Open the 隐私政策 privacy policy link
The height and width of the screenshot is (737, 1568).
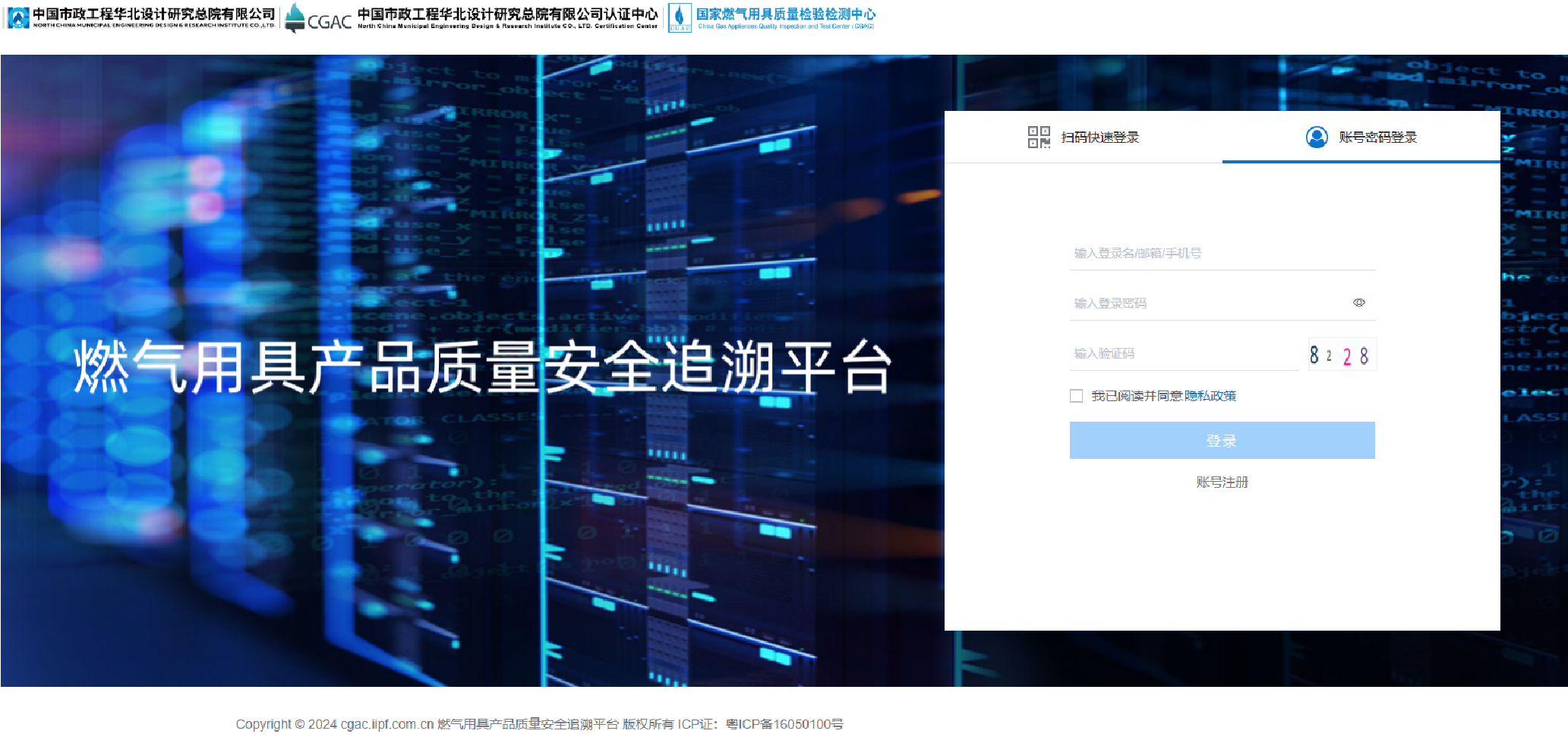pyautogui.click(x=1210, y=396)
